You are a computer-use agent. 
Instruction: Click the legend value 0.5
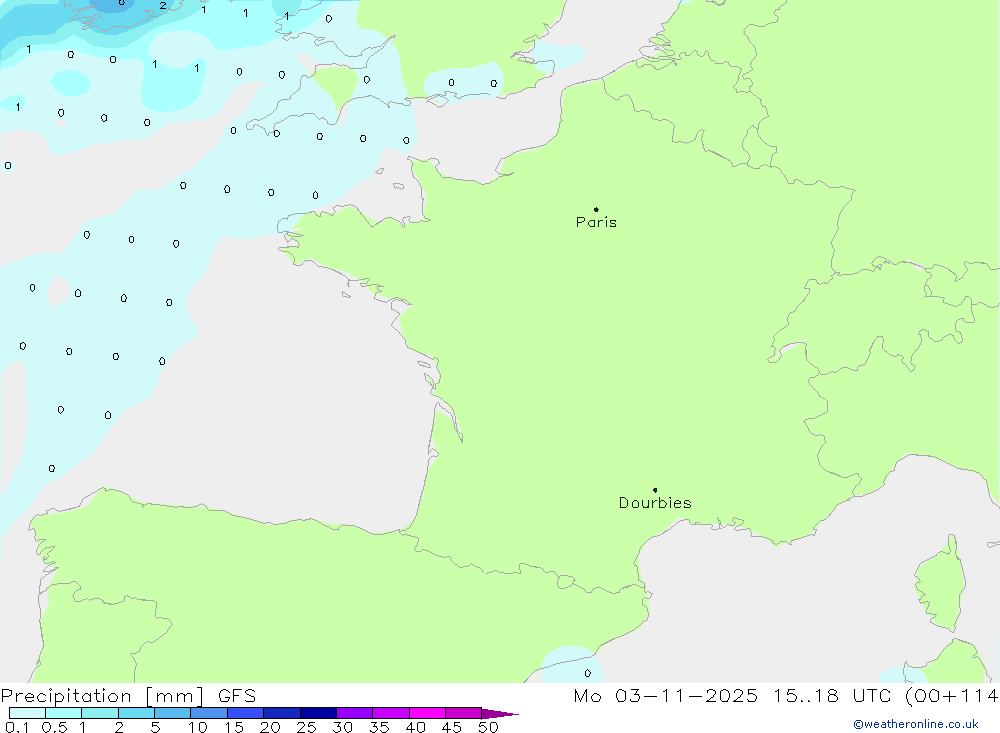pos(54,727)
